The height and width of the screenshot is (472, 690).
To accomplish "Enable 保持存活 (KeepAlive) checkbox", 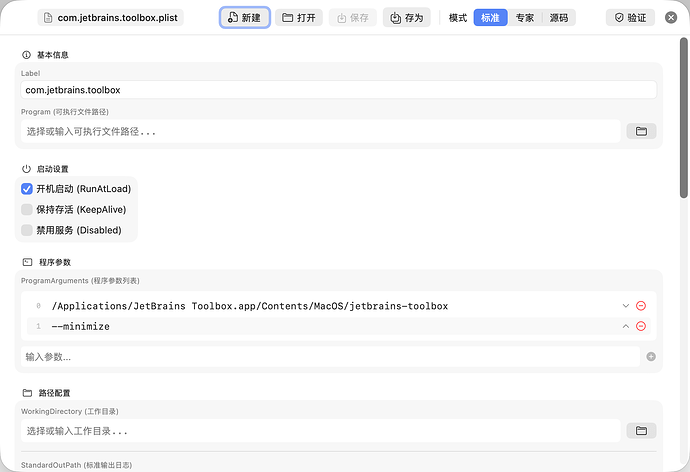I will 27,209.
